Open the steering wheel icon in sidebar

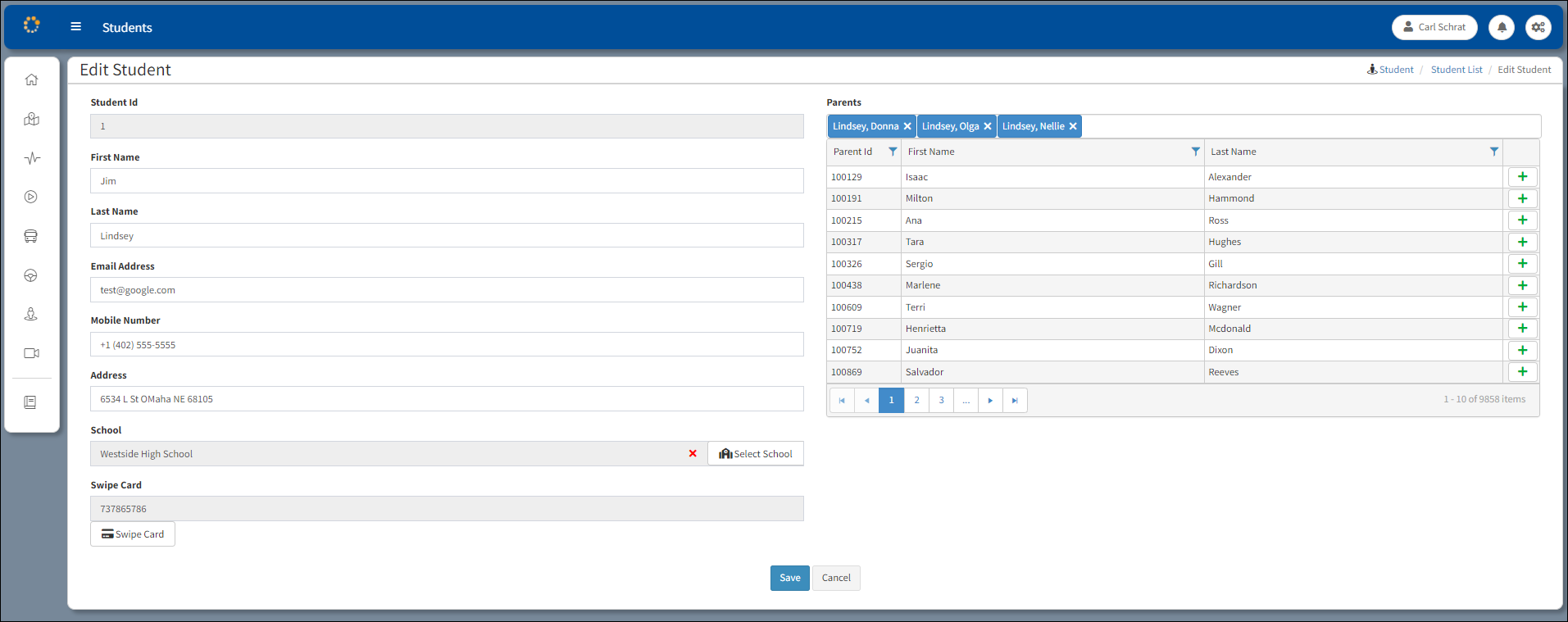click(31, 275)
